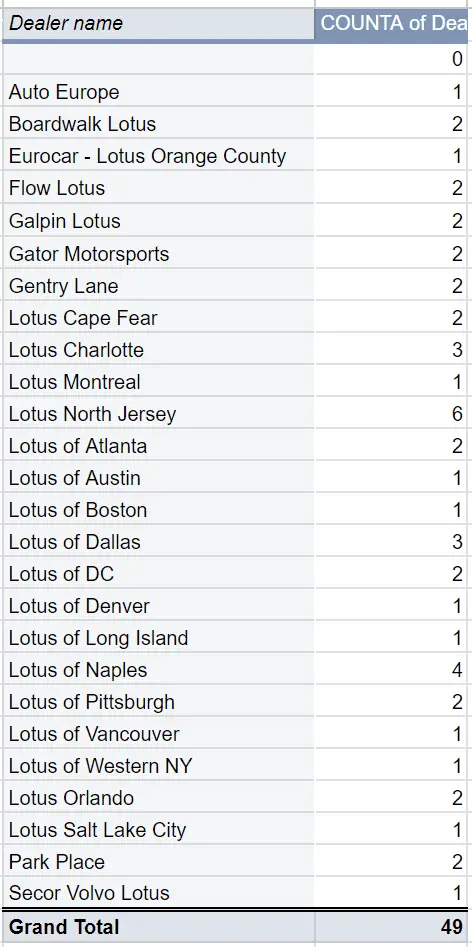Select the Secor Volvo Lotus cell
Viewport: 472px width, 947px height.
coord(158,893)
